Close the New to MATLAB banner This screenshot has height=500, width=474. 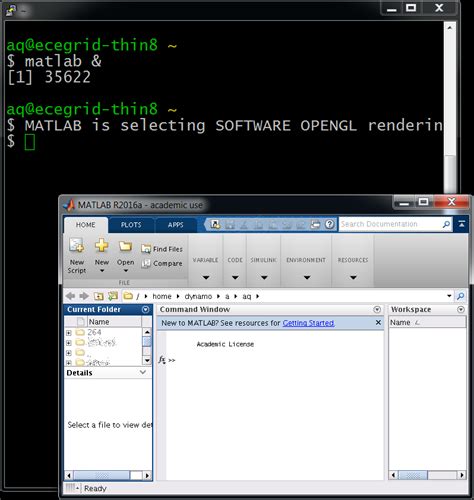[x=378, y=323]
